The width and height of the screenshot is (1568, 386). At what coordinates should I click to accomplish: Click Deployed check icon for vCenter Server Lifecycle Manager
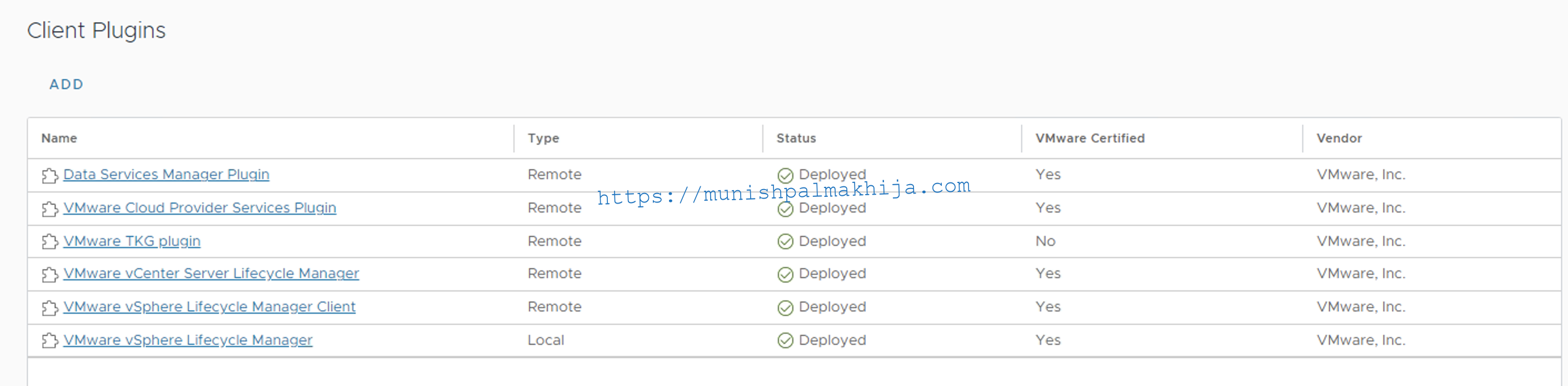click(785, 275)
